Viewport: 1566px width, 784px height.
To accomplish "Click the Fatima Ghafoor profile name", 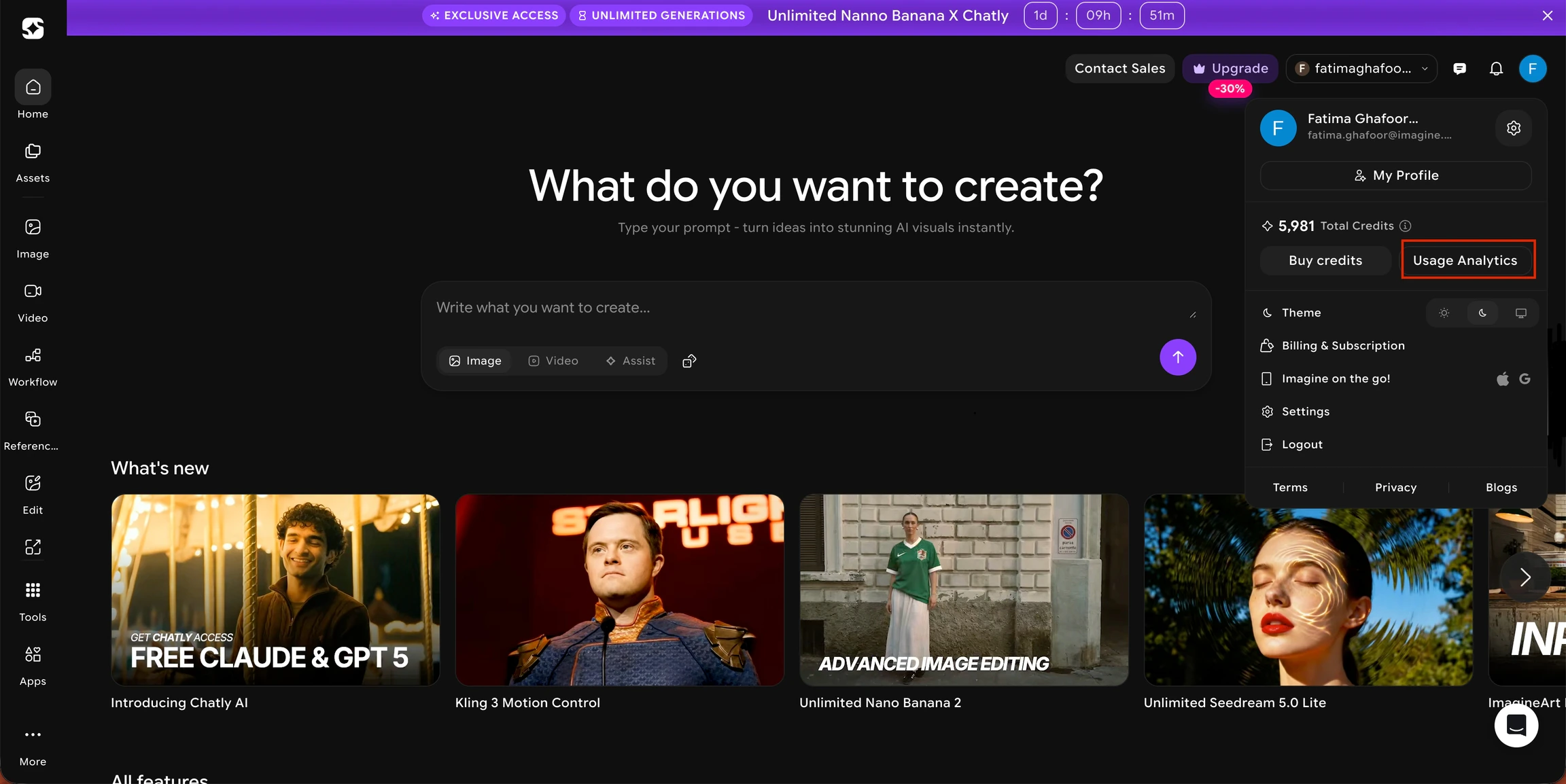I will (1362, 118).
